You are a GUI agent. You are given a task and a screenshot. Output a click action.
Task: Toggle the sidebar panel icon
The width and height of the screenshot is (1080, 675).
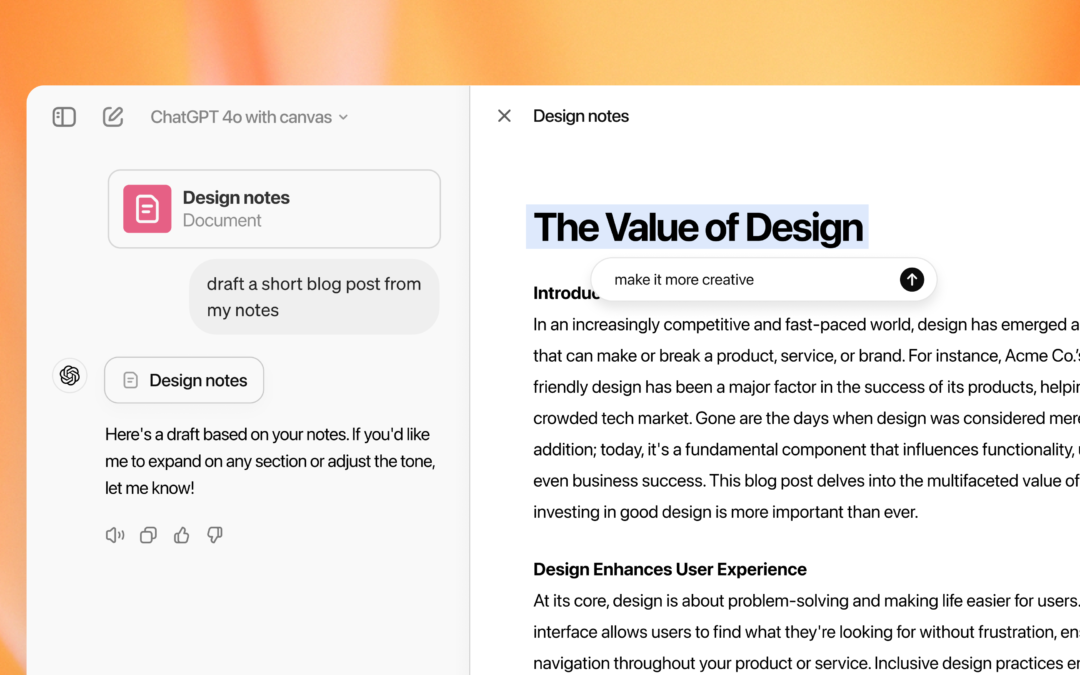pos(64,117)
